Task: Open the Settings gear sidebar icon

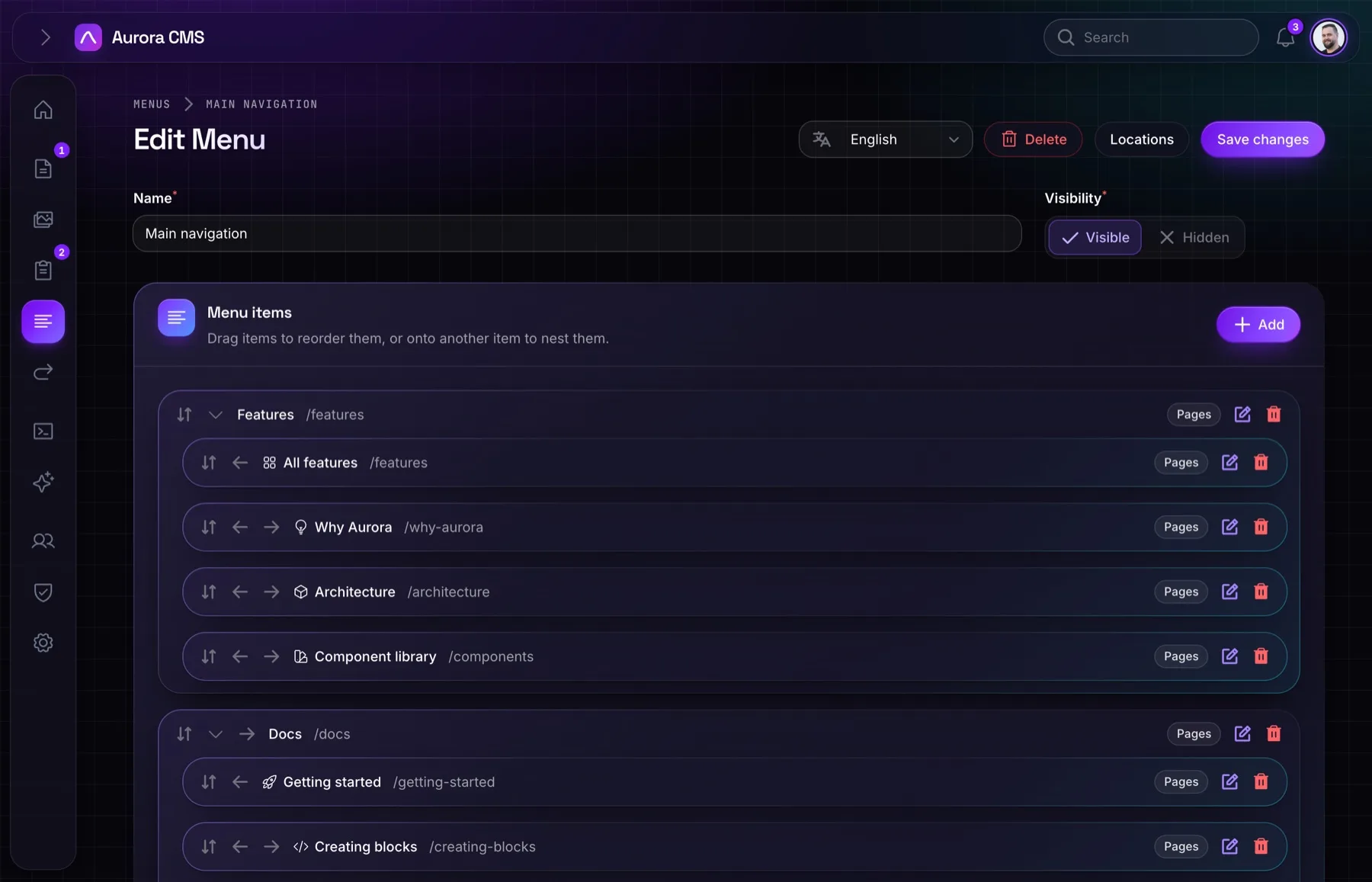Action: [x=43, y=643]
